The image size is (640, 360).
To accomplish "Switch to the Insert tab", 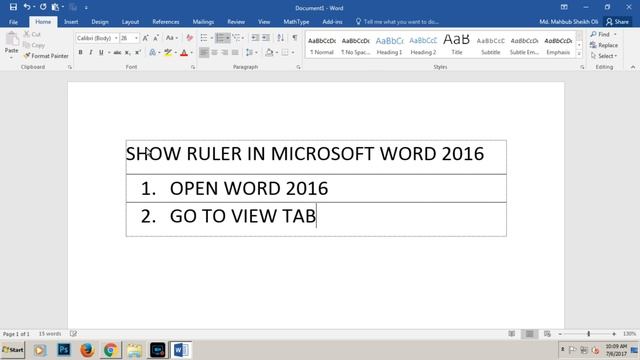I will (71, 22).
